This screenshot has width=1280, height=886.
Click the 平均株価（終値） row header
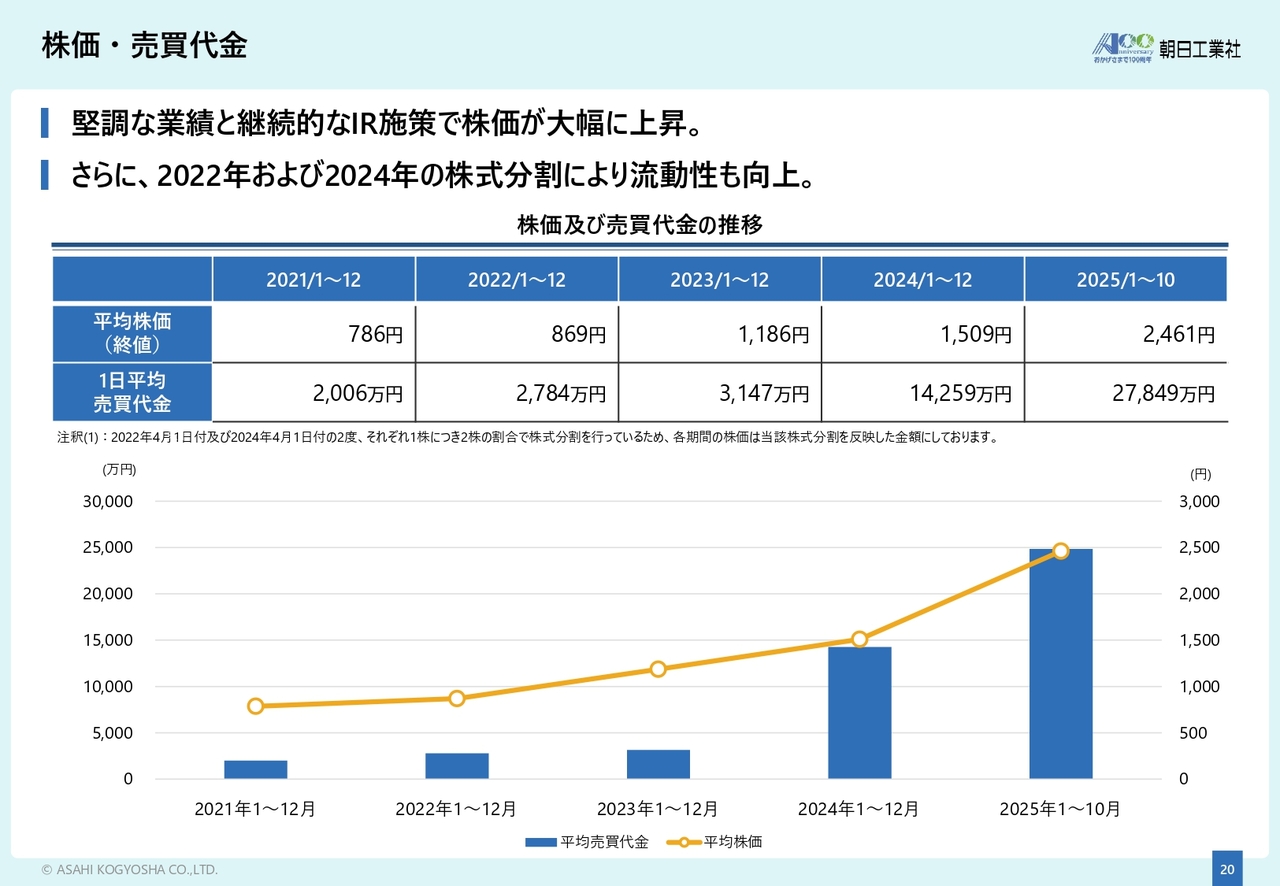132,334
